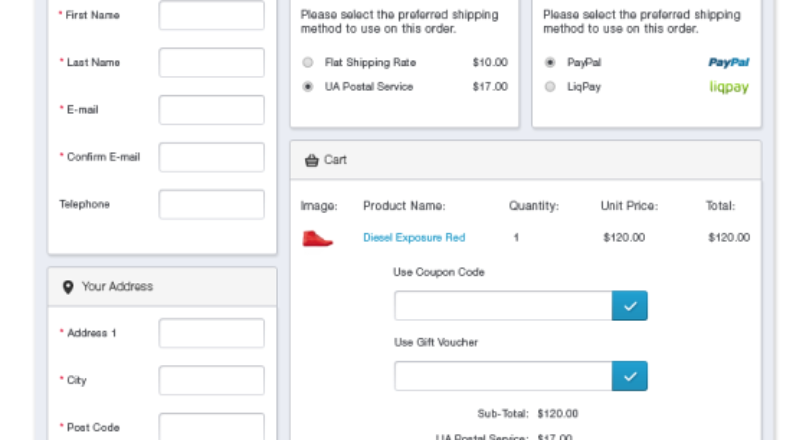Click the PayPal text label

point(584,62)
